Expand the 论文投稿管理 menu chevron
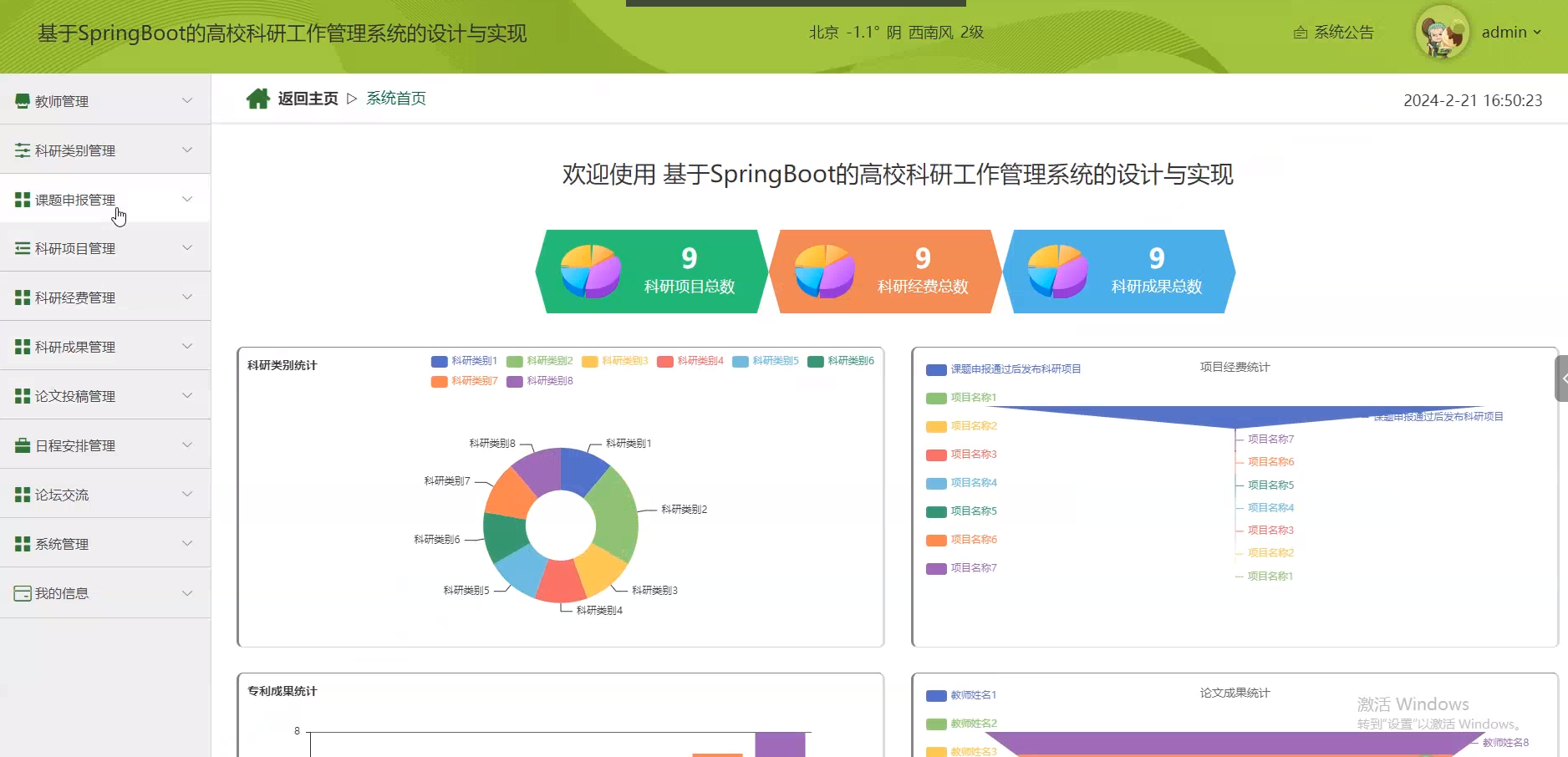 pos(187,395)
